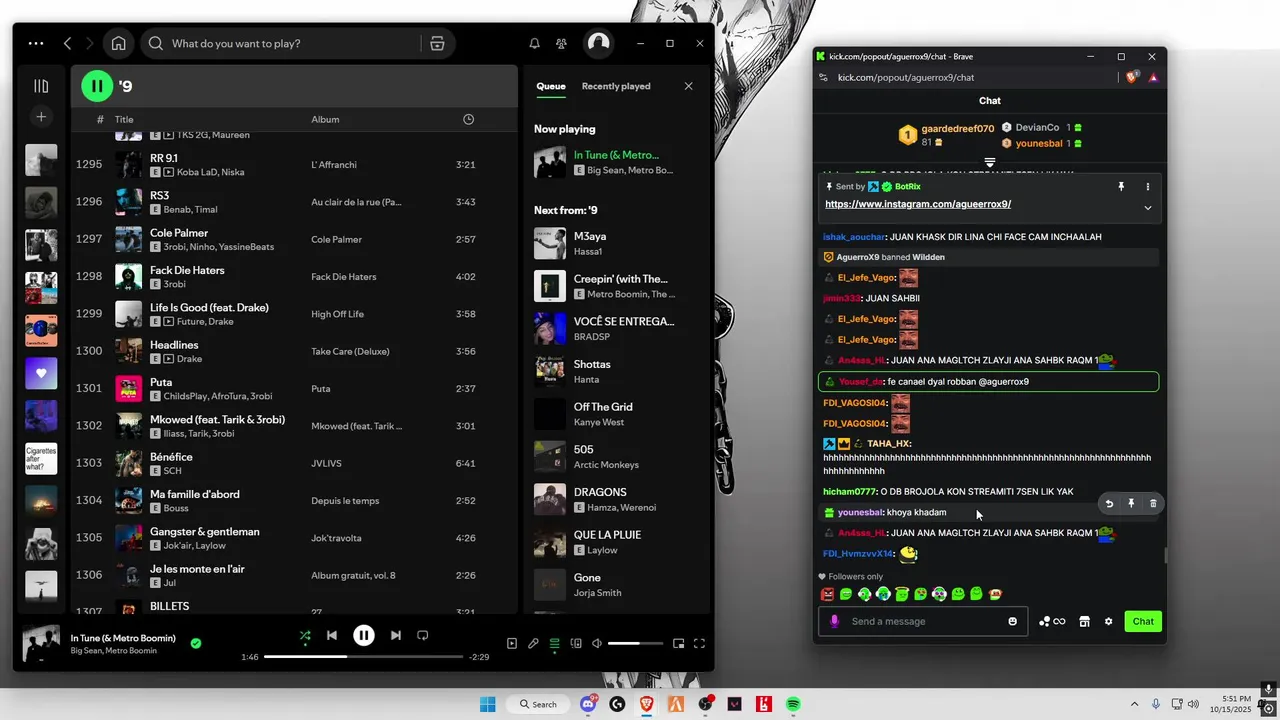
Task: Enter full screen in Spotify
Action: [x=699, y=644]
